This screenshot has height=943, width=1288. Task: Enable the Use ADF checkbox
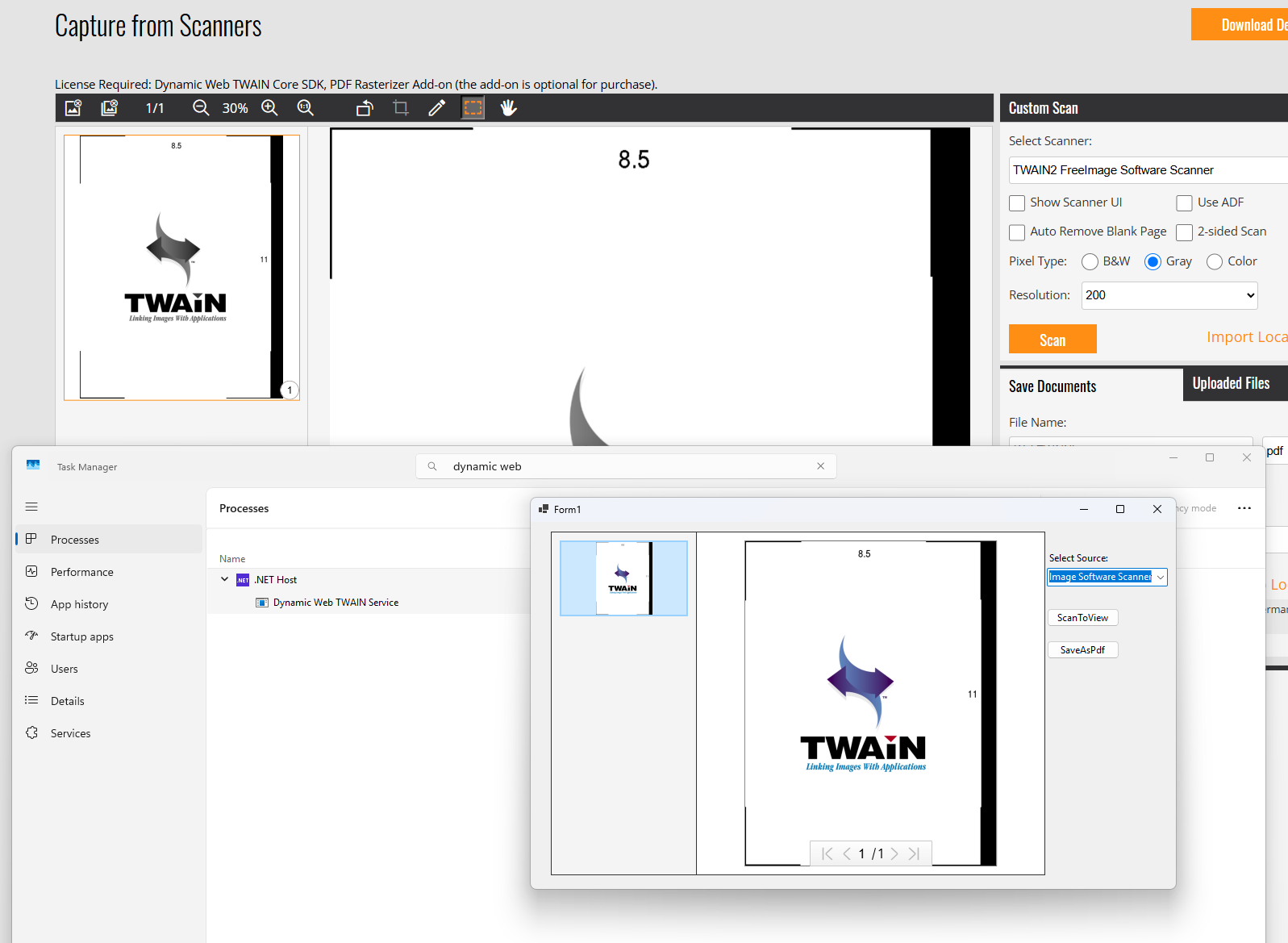[x=1184, y=203]
